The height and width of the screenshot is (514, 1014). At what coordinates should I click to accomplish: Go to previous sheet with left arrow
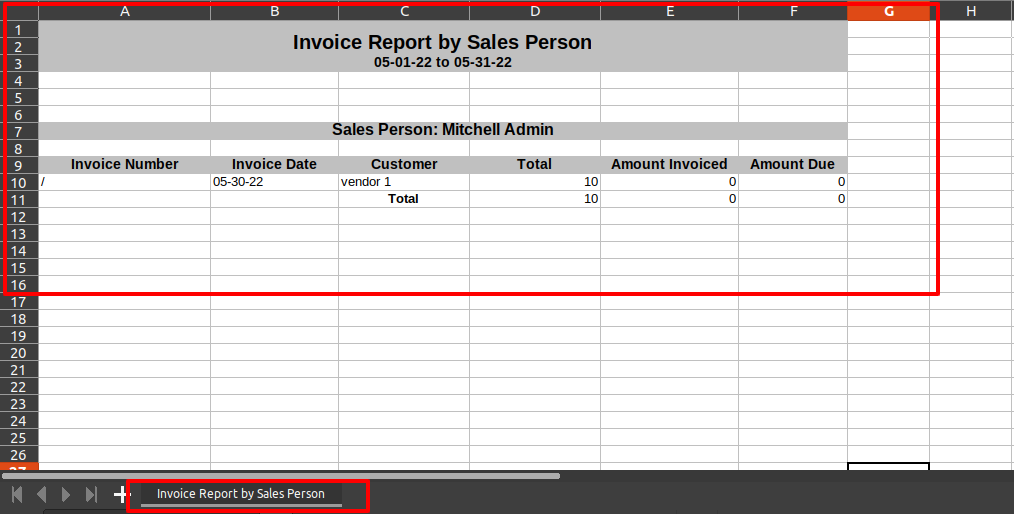[41, 495]
